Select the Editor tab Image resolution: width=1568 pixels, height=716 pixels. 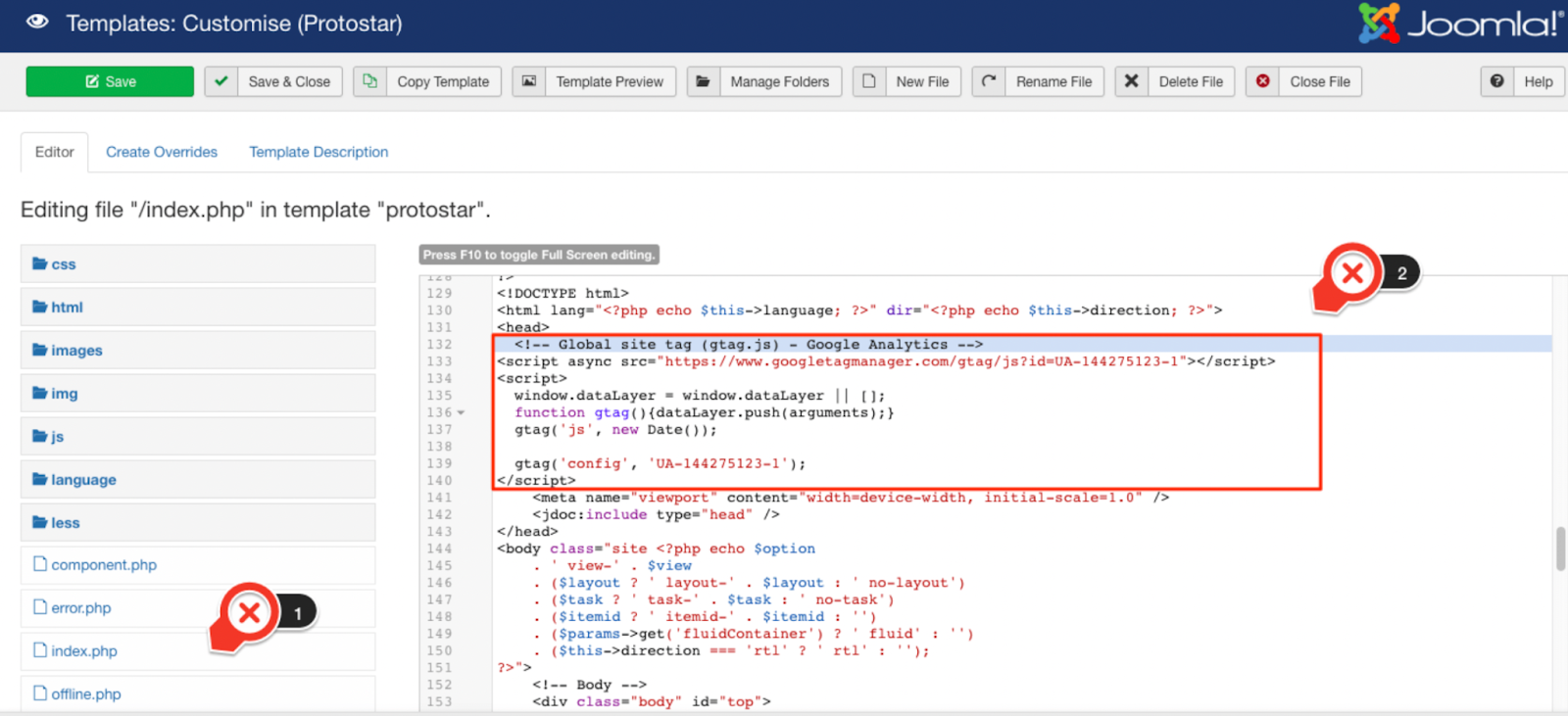click(54, 152)
